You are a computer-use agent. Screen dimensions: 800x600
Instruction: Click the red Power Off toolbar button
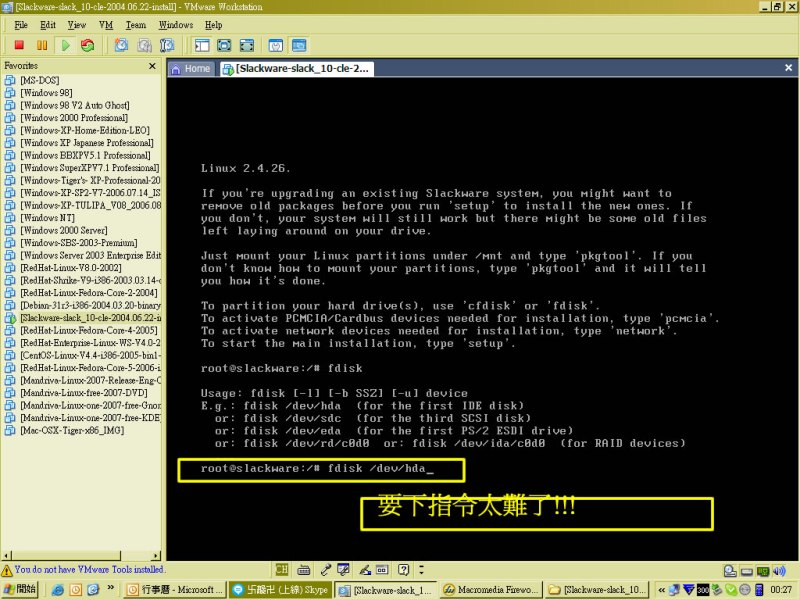(19, 45)
